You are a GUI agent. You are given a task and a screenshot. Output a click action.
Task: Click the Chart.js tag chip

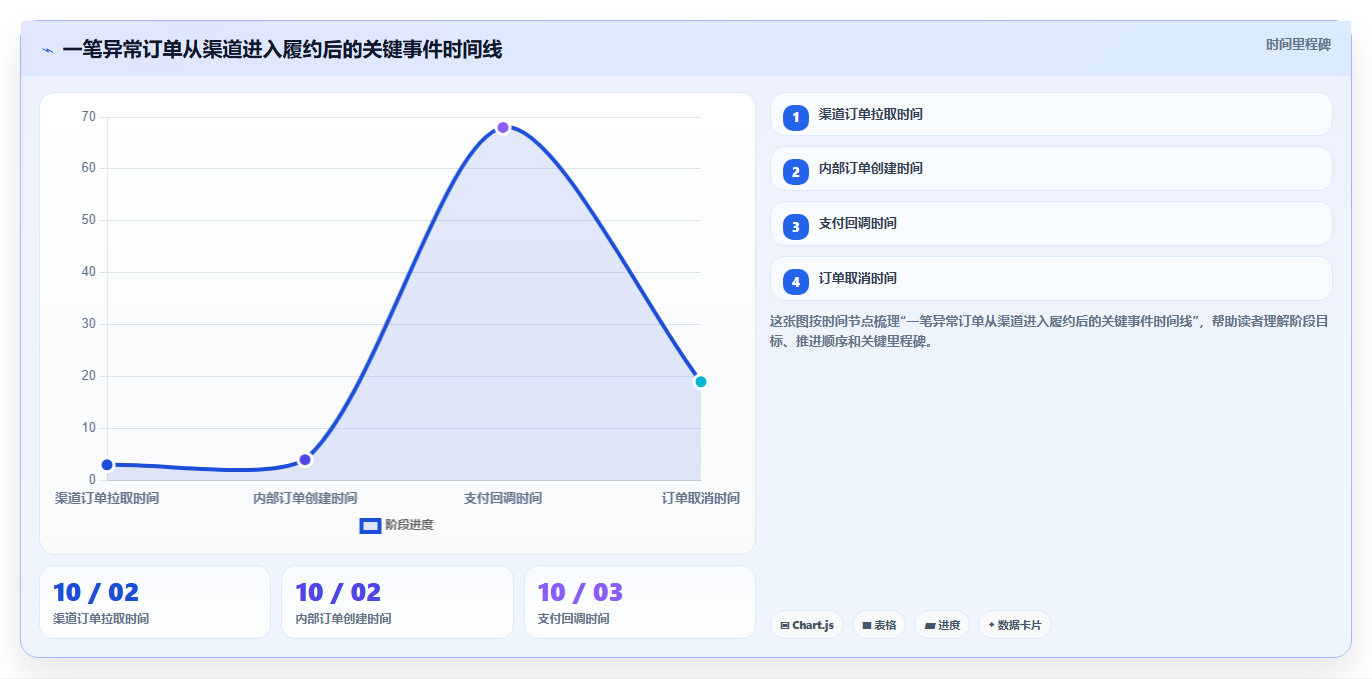tap(807, 625)
